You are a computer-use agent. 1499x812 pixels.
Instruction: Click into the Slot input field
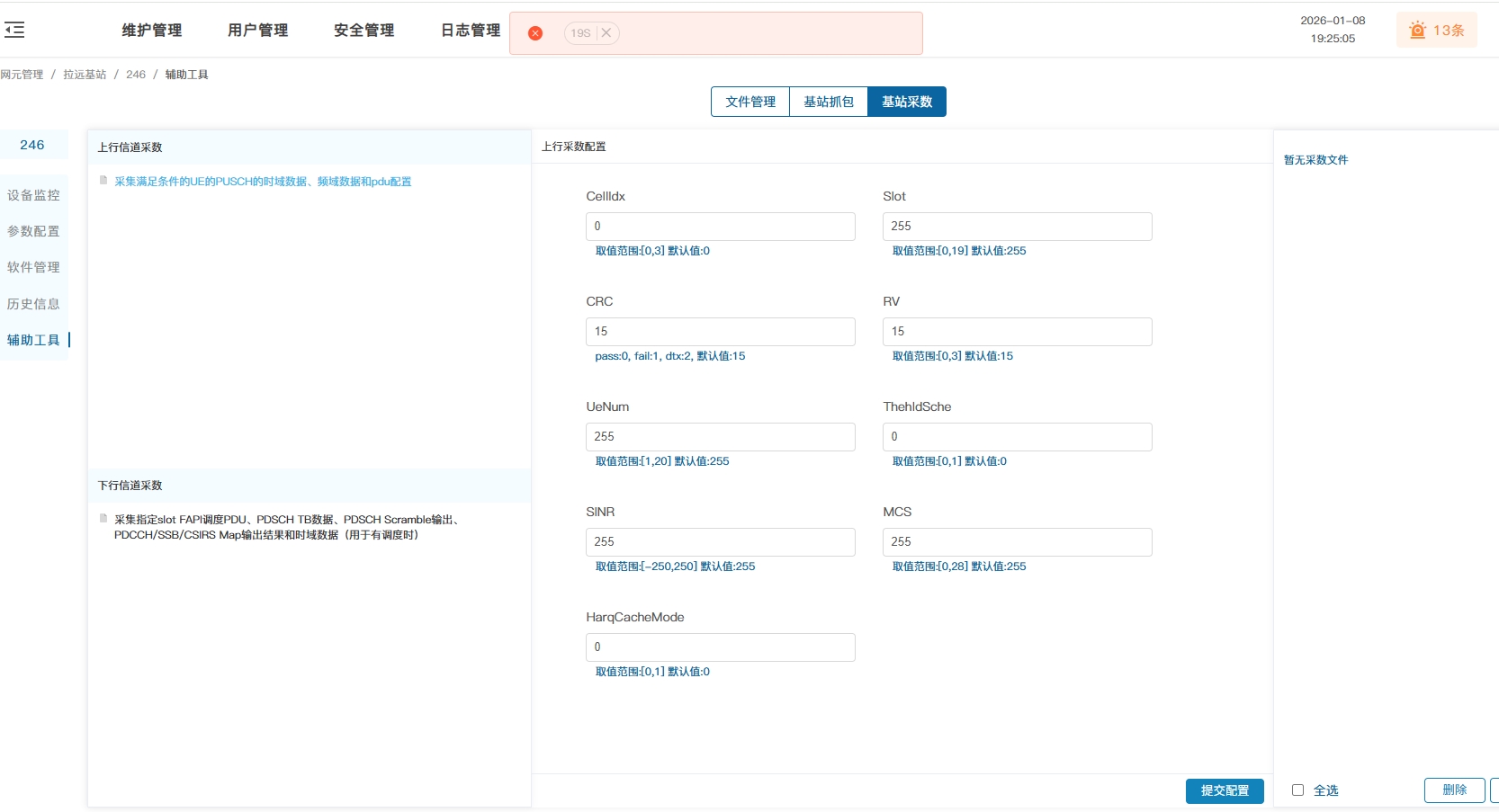[x=1017, y=227]
